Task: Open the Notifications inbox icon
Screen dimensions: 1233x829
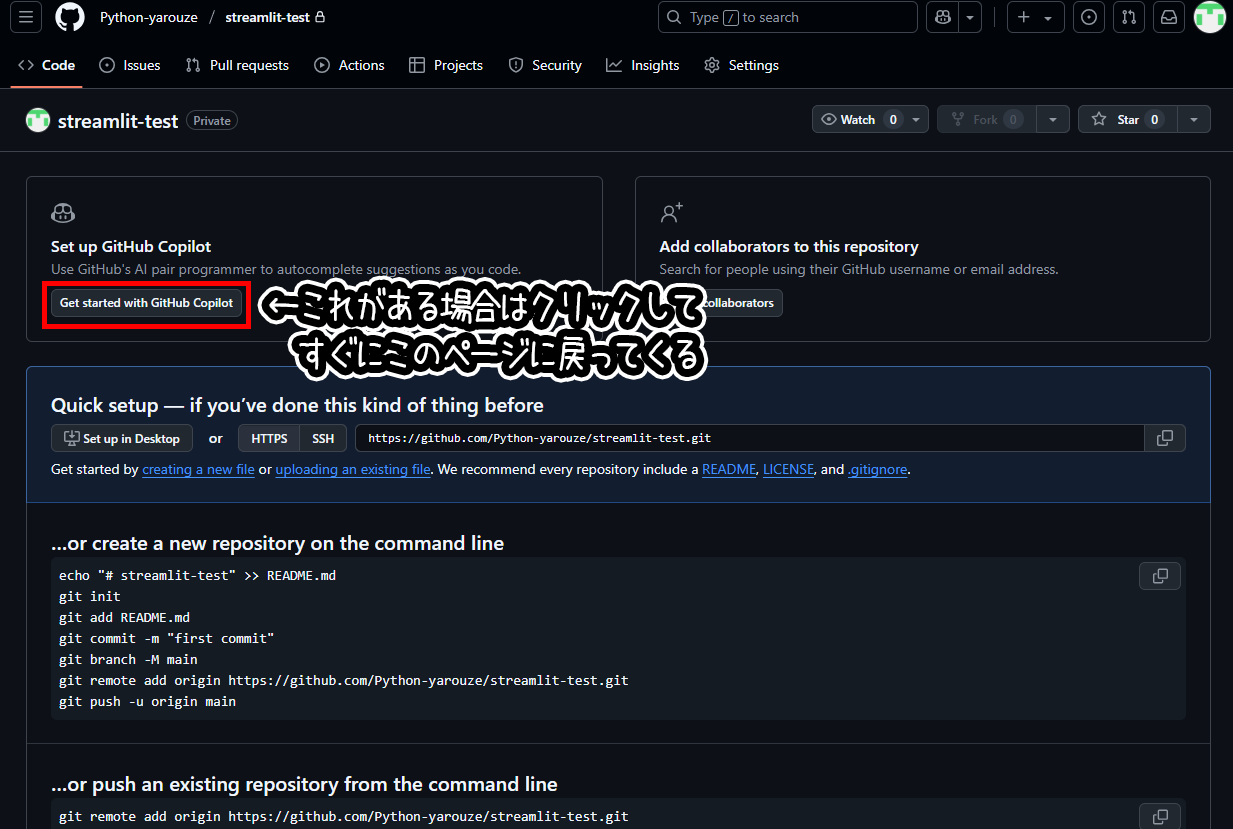Action: point(1167,17)
